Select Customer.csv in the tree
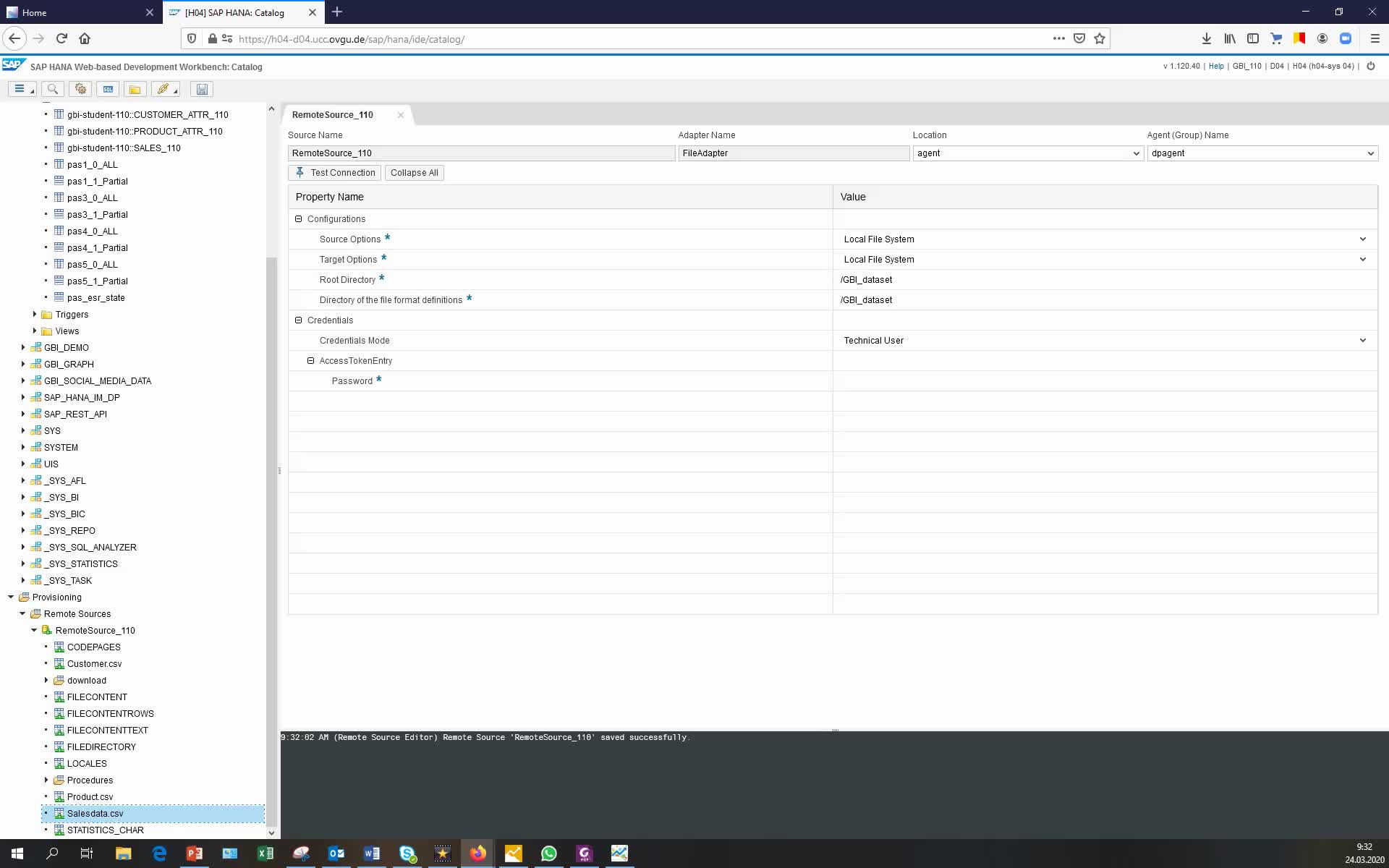The height and width of the screenshot is (868, 1389). click(x=94, y=663)
